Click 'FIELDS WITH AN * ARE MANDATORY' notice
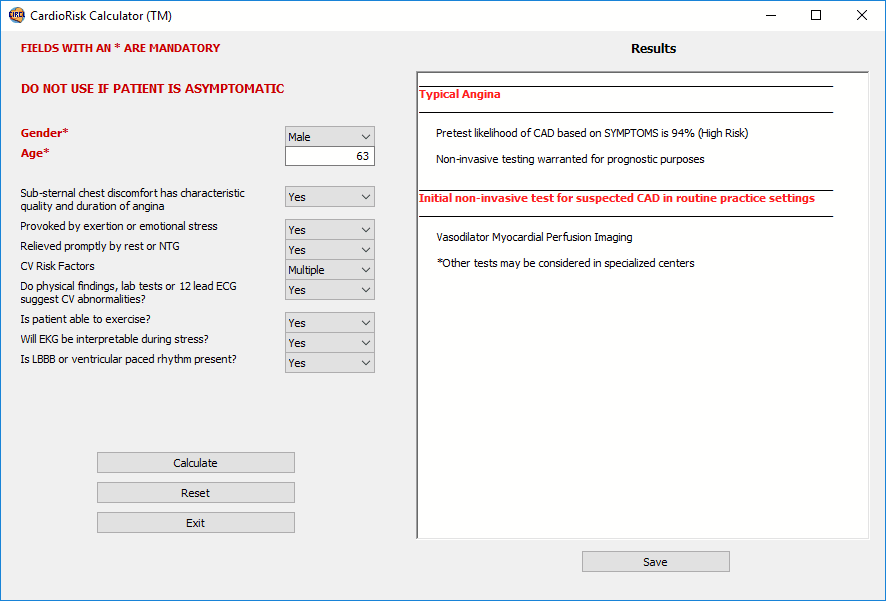This screenshot has width=886, height=601. (120, 48)
